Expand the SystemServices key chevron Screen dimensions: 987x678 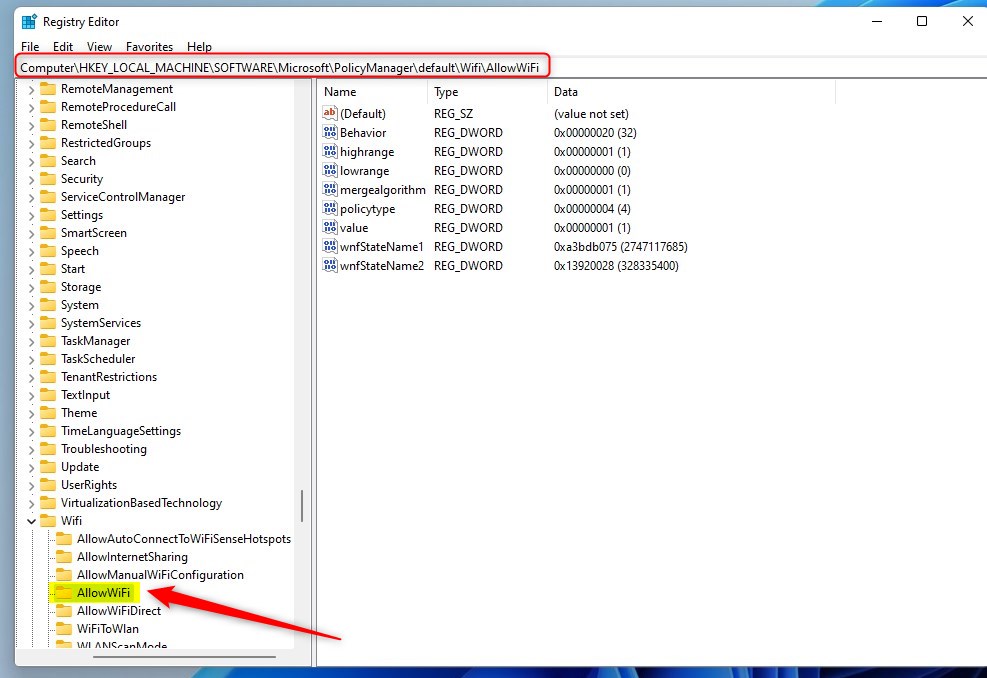[31, 324]
